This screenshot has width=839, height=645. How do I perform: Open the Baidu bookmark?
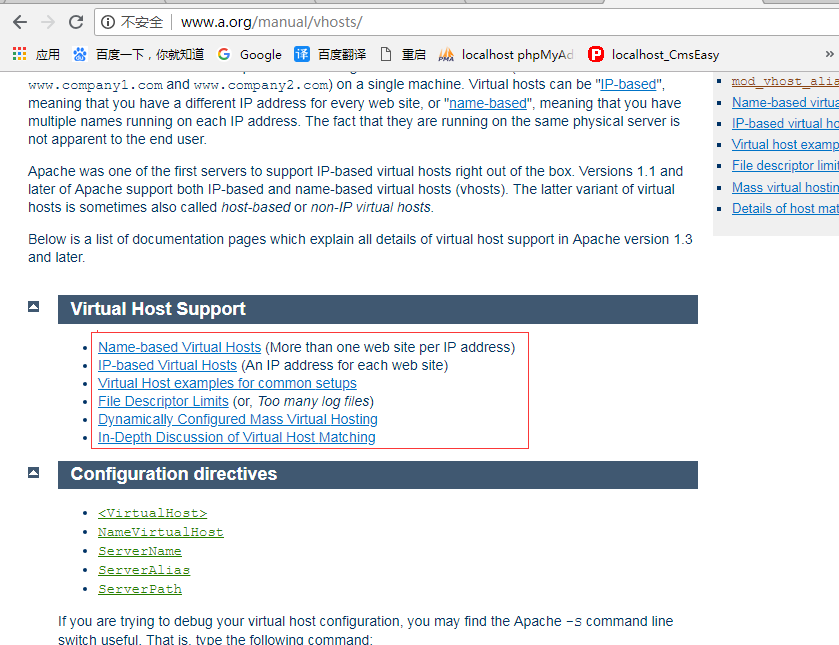tap(139, 54)
